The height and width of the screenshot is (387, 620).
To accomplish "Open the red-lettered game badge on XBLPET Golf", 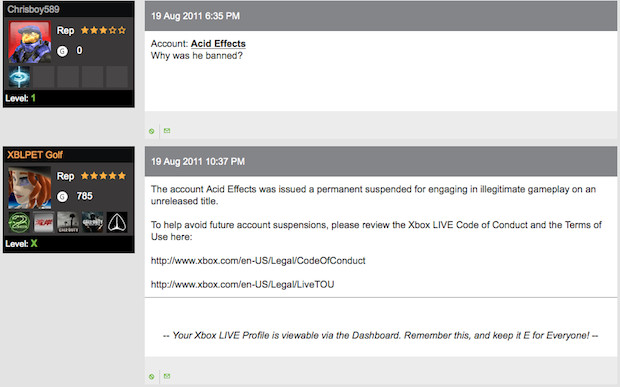I will (x=43, y=222).
